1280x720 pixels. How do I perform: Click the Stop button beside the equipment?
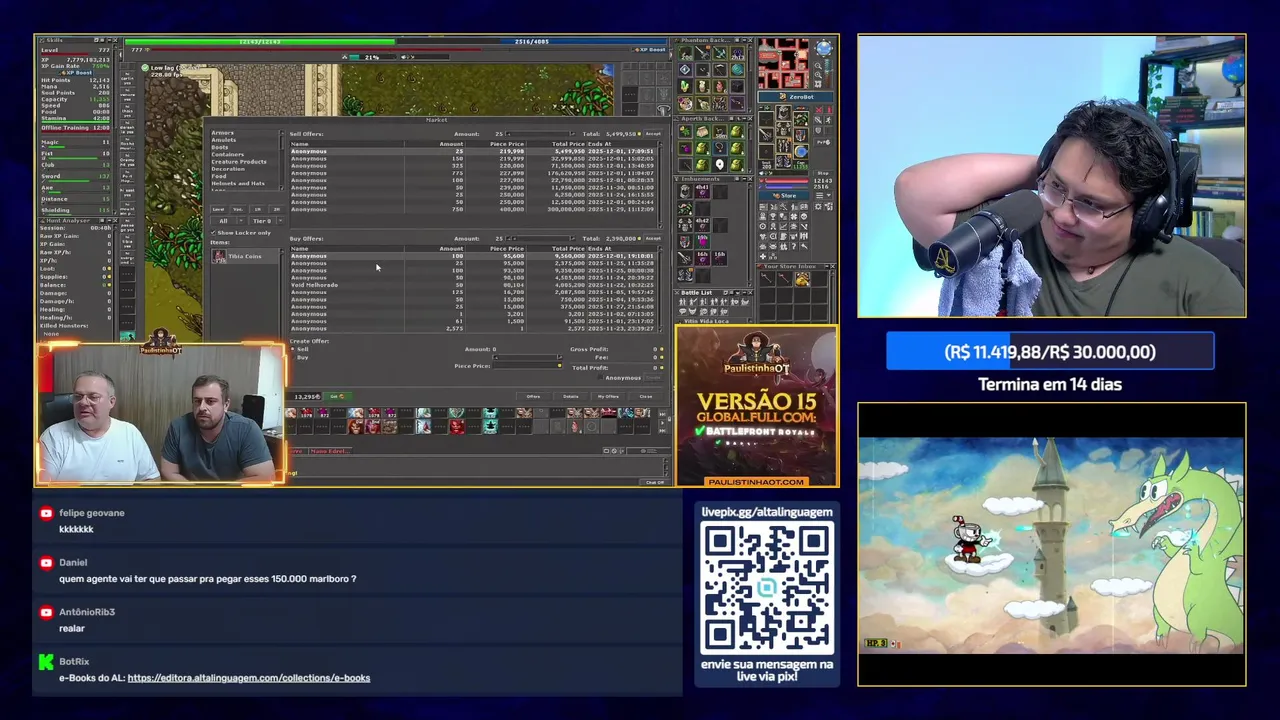[823, 173]
